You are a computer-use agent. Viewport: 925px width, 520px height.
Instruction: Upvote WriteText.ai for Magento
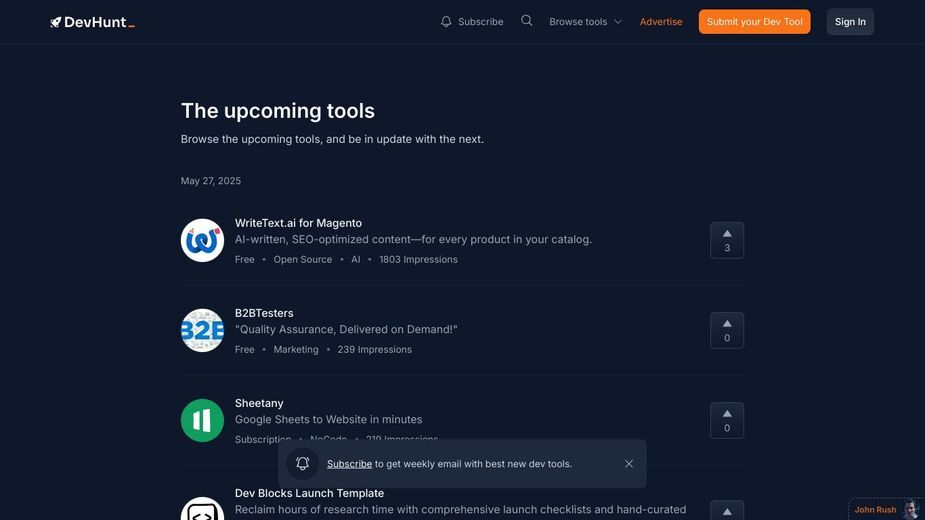[727, 240]
